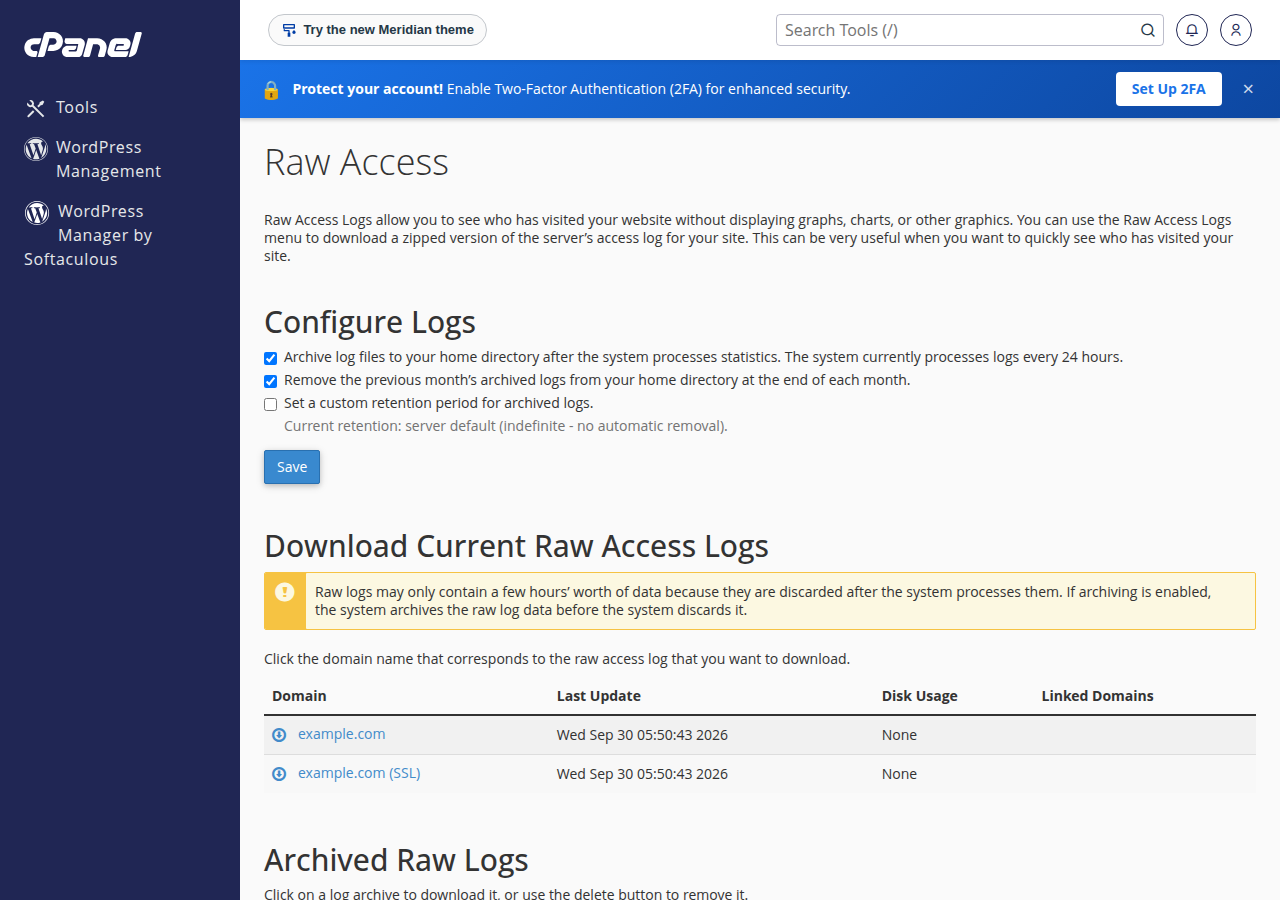The width and height of the screenshot is (1280, 900).
Task: Click the download icon beside example.com
Action: pos(279,735)
